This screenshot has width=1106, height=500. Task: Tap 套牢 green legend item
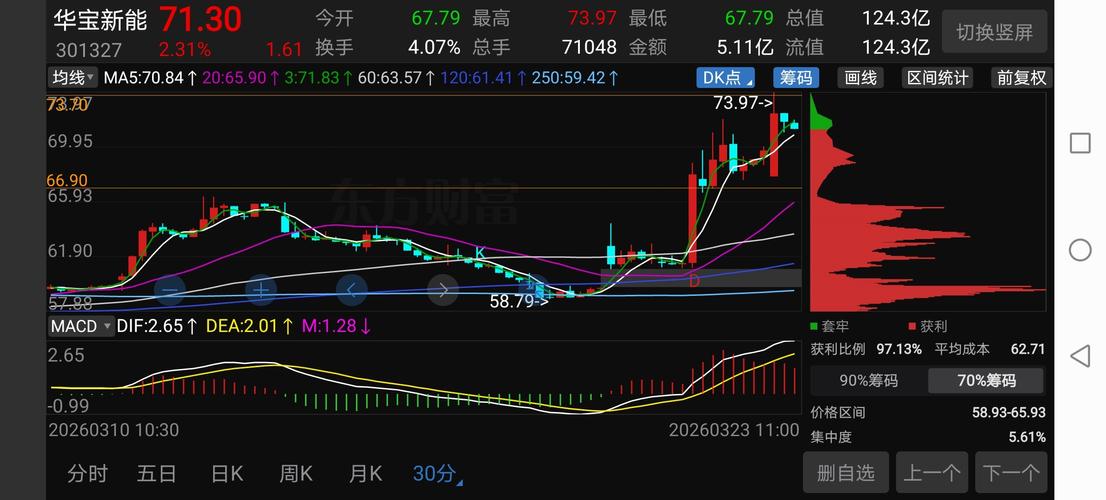tap(830, 327)
